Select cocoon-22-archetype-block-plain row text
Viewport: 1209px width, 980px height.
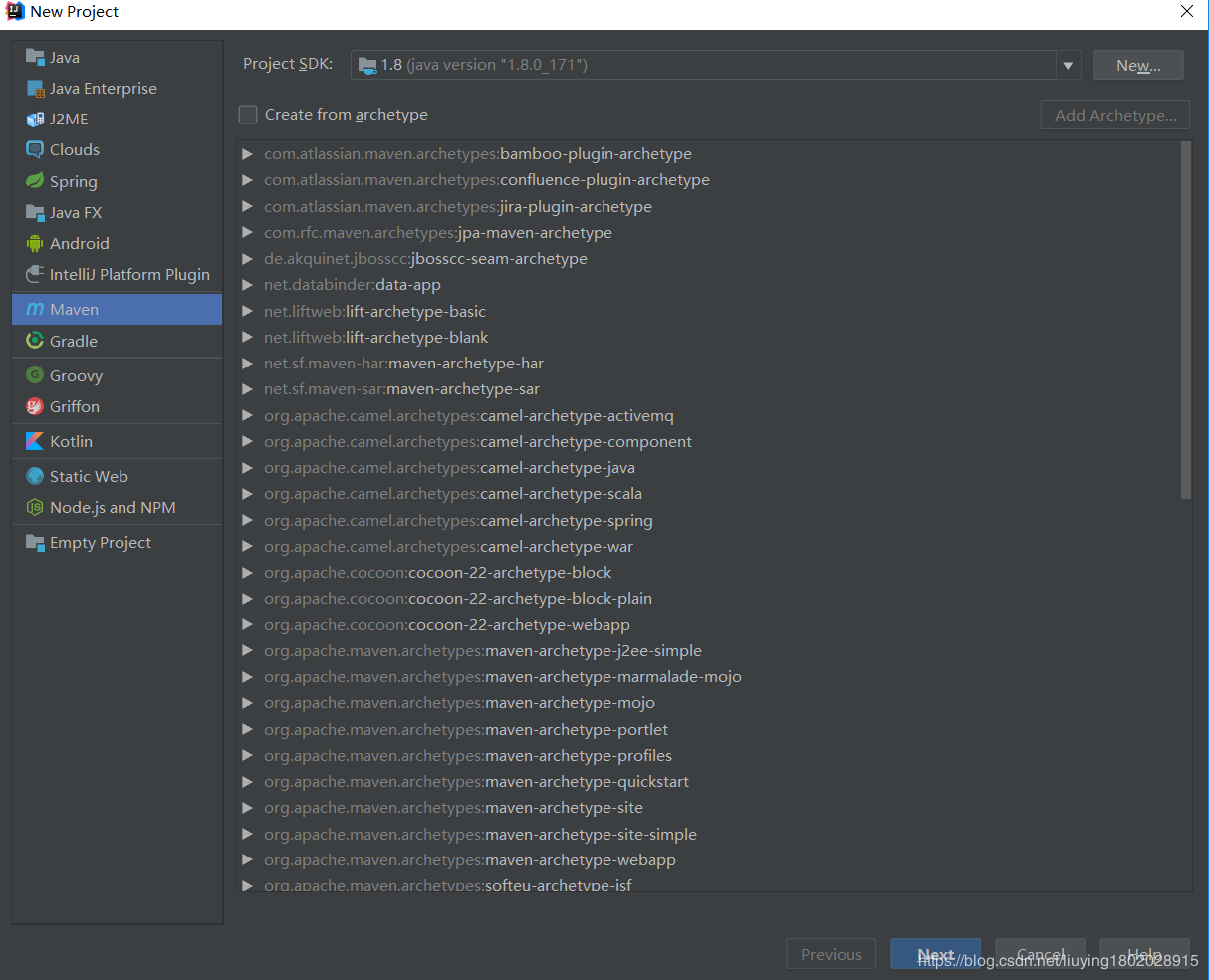[458, 598]
